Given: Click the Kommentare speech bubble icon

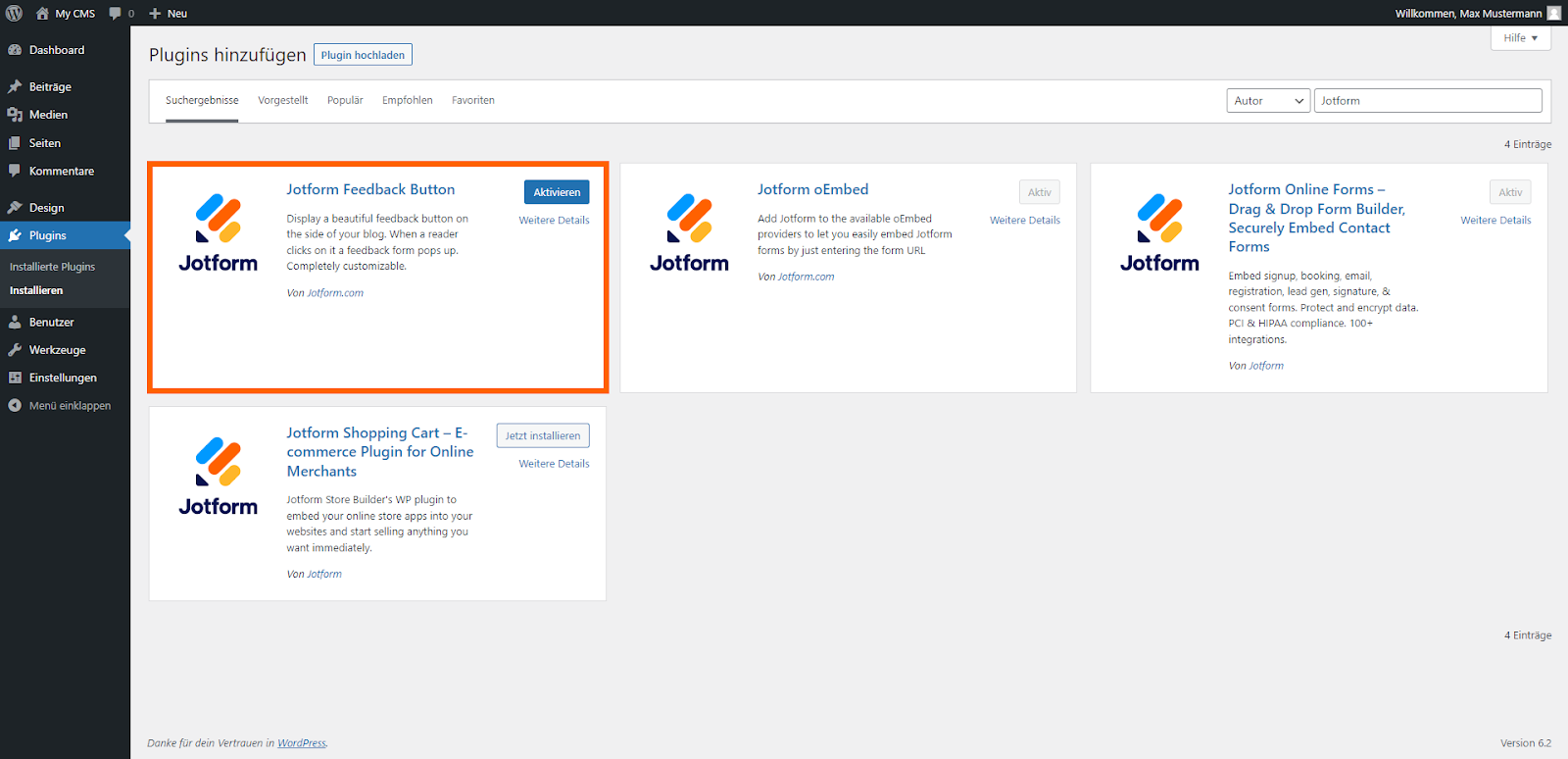Looking at the screenshot, I should click(x=15, y=171).
